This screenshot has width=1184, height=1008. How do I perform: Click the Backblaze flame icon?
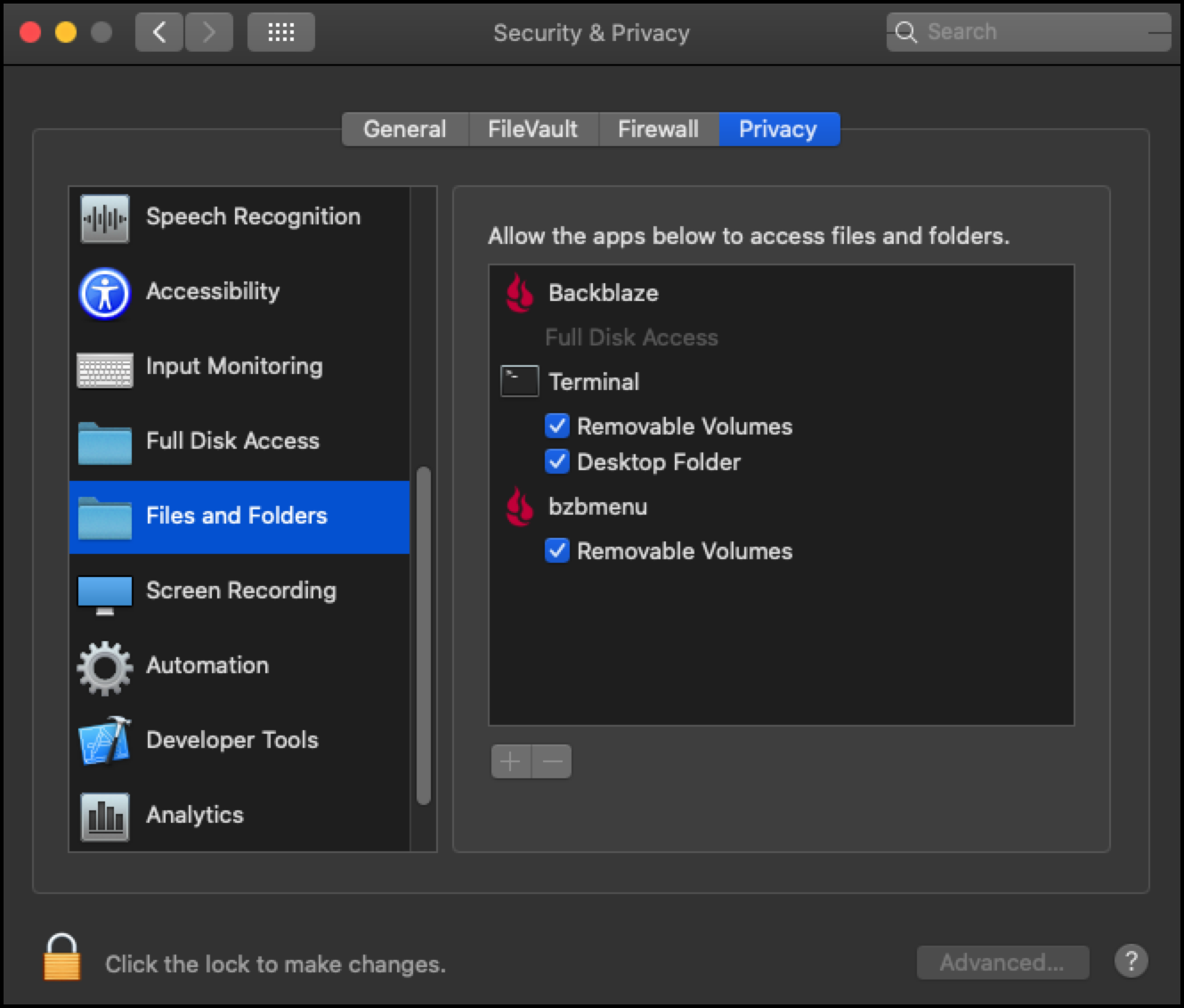[520, 293]
